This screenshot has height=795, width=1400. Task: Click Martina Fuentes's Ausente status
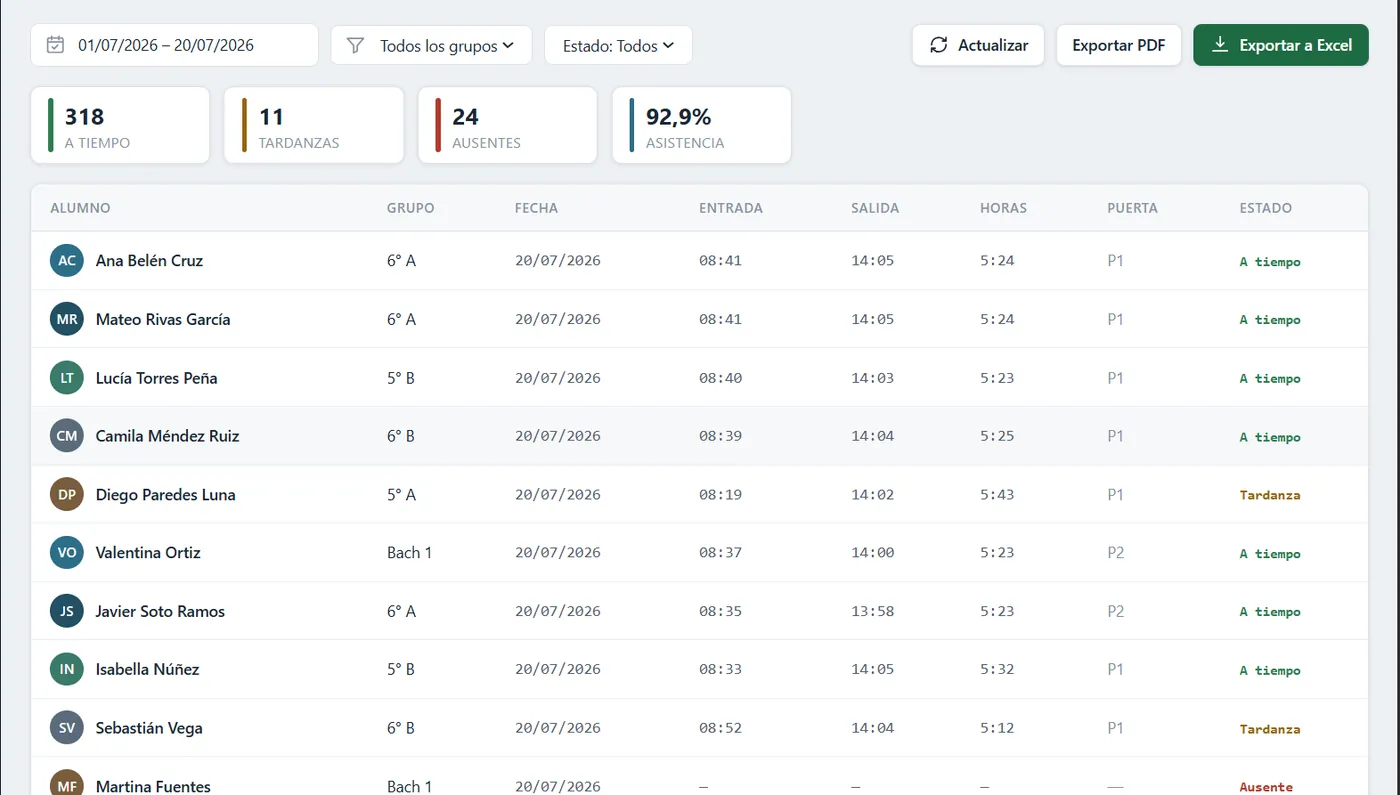coord(1266,787)
